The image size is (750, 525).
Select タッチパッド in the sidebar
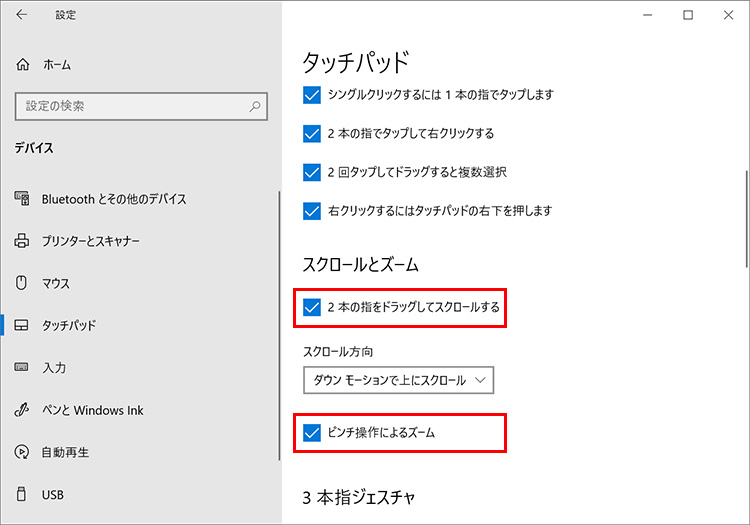point(69,326)
